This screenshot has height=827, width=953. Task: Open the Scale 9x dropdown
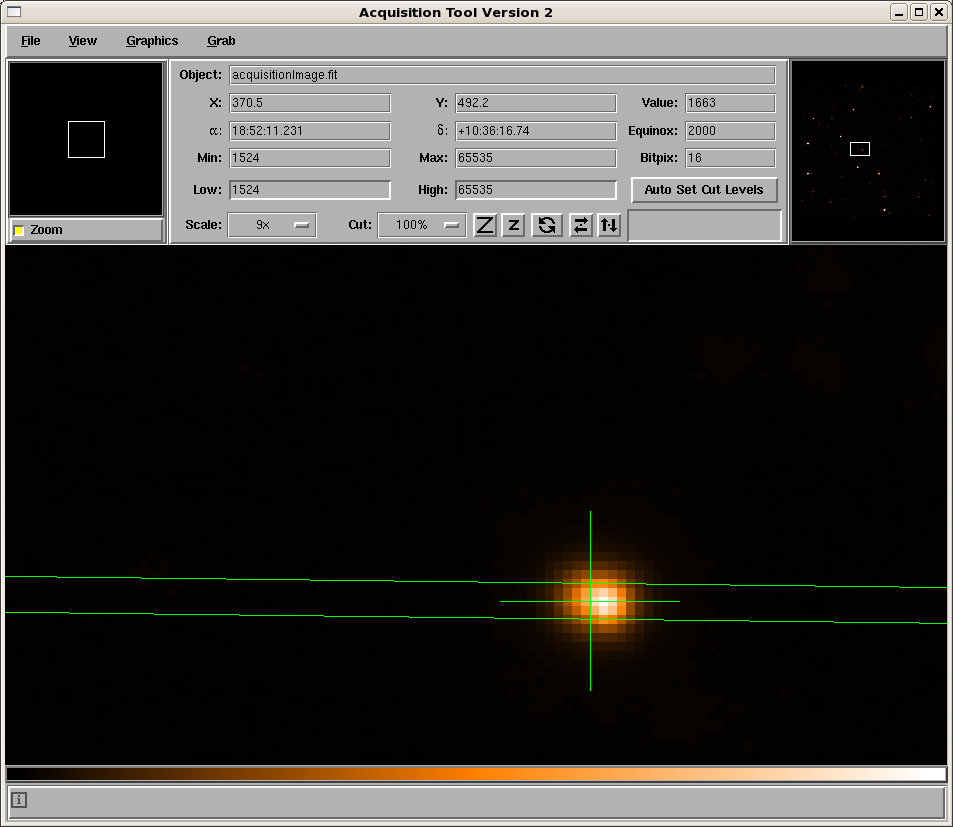click(272, 225)
